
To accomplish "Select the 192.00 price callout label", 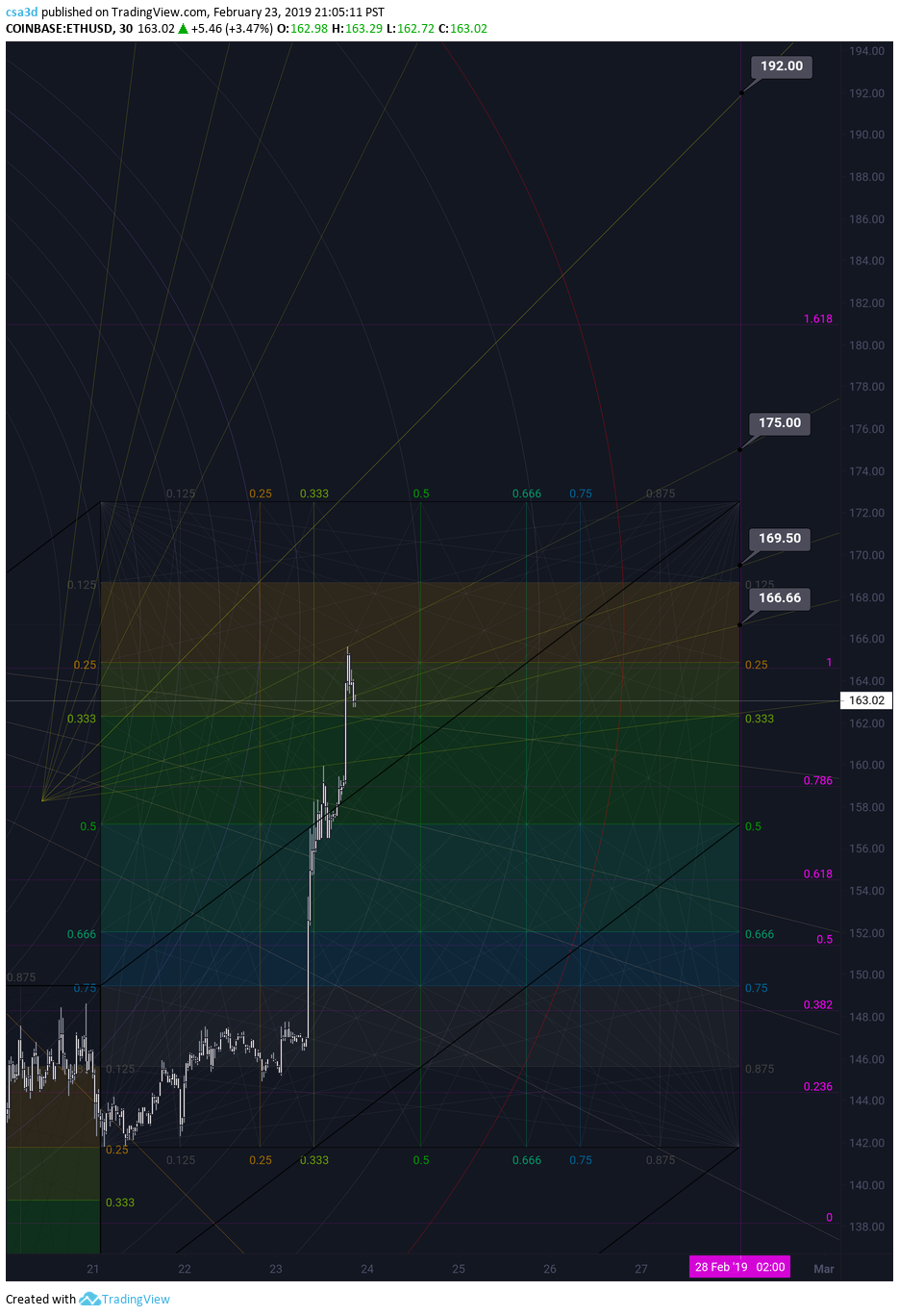I will click(x=782, y=66).
